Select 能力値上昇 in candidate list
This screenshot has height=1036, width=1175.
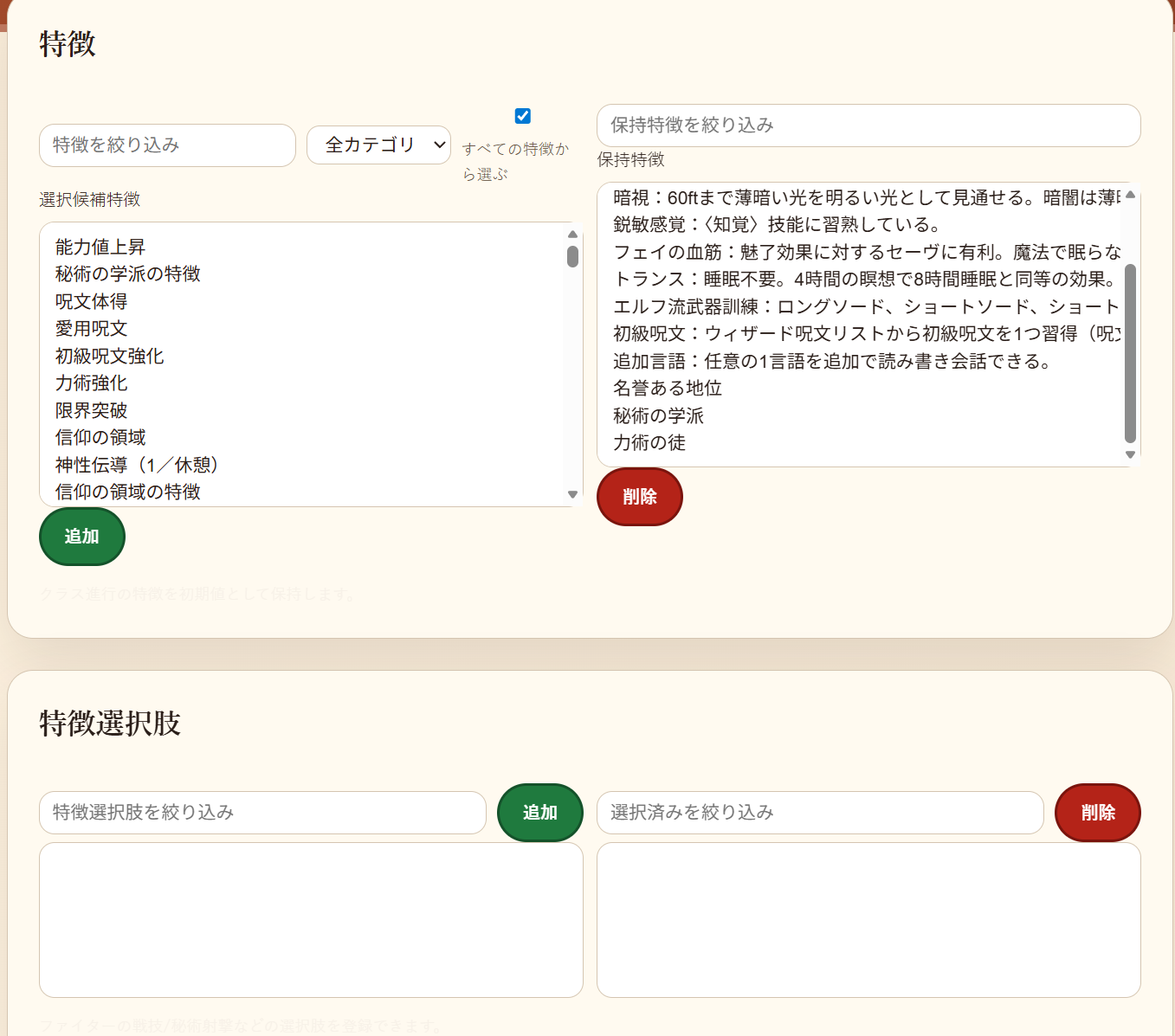(x=100, y=247)
